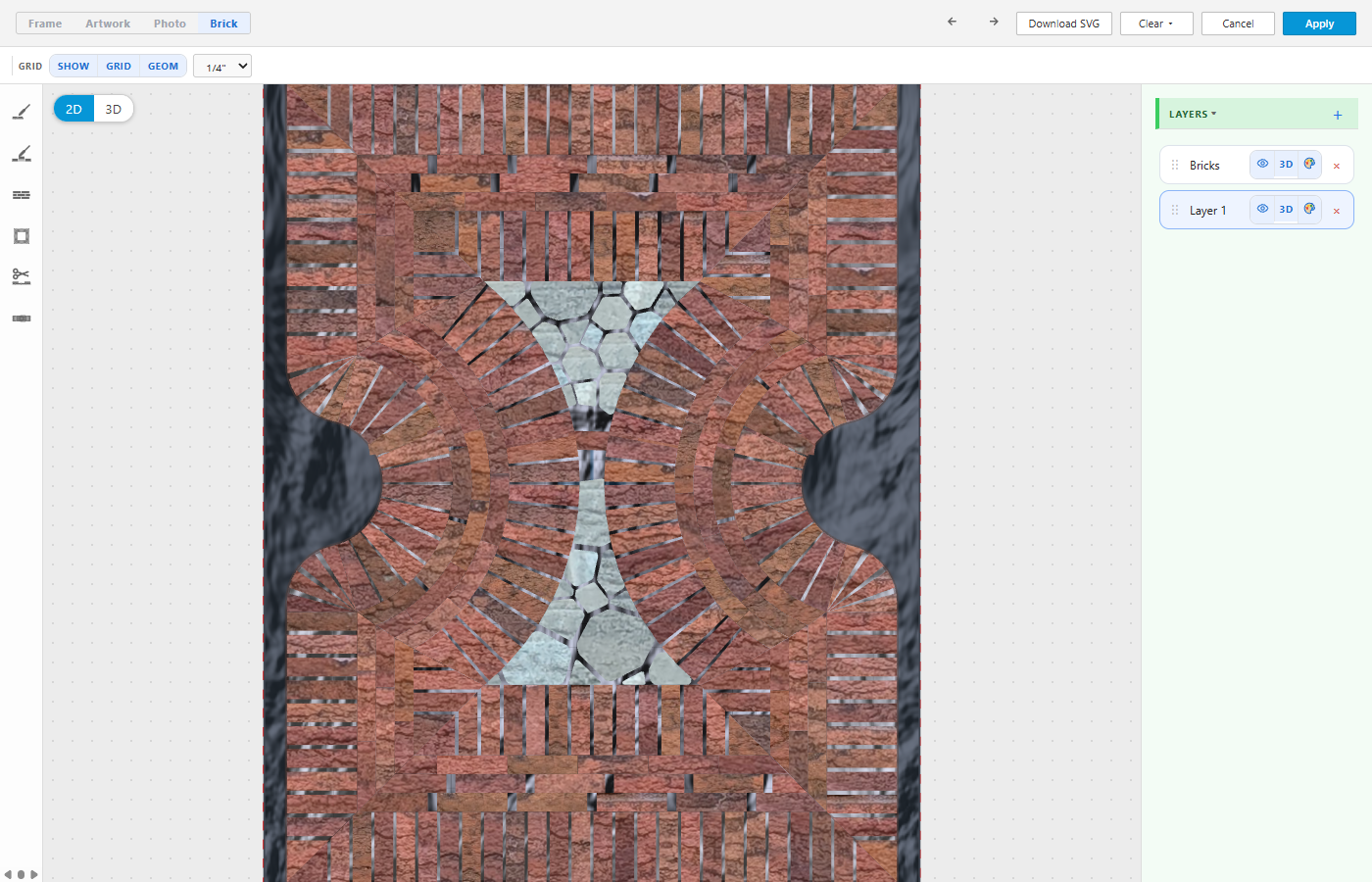This screenshot has width=1372, height=882.
Task: Open the color palette for Bricks layer
Action: tap(1309, 164)
